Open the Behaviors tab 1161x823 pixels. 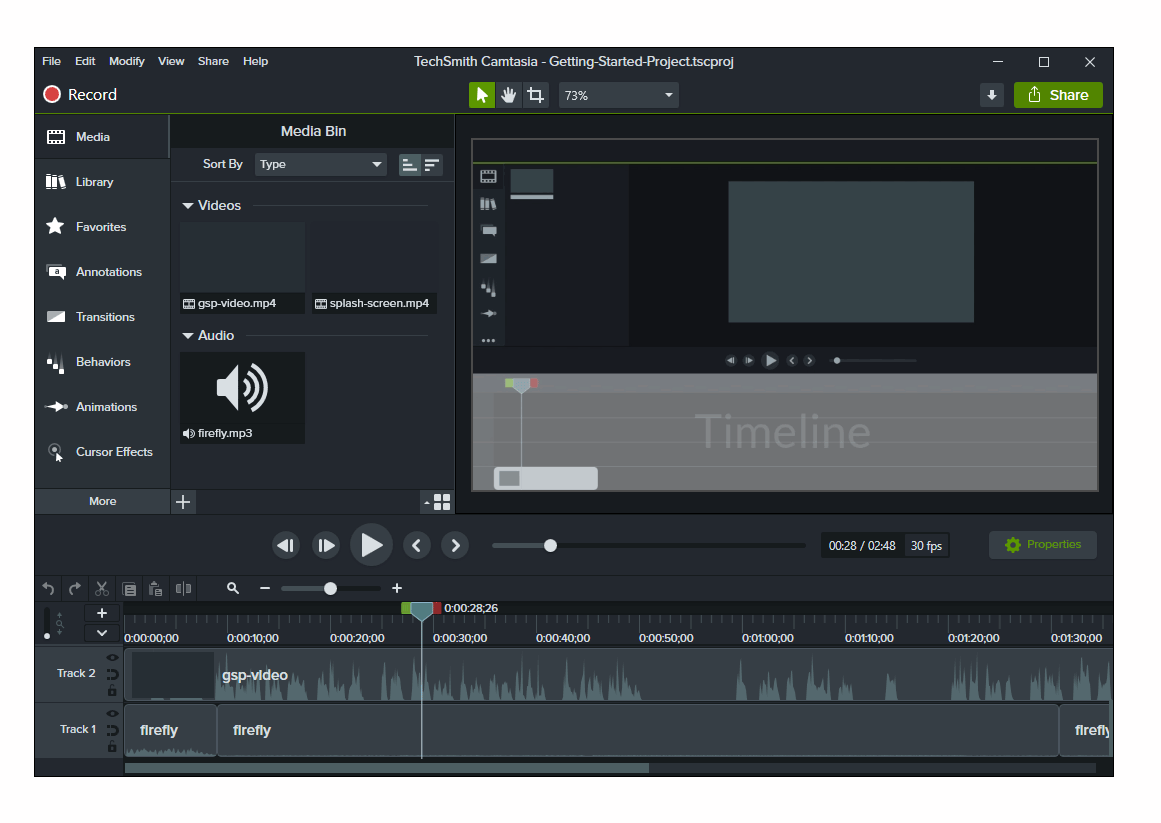click(102, 362)
